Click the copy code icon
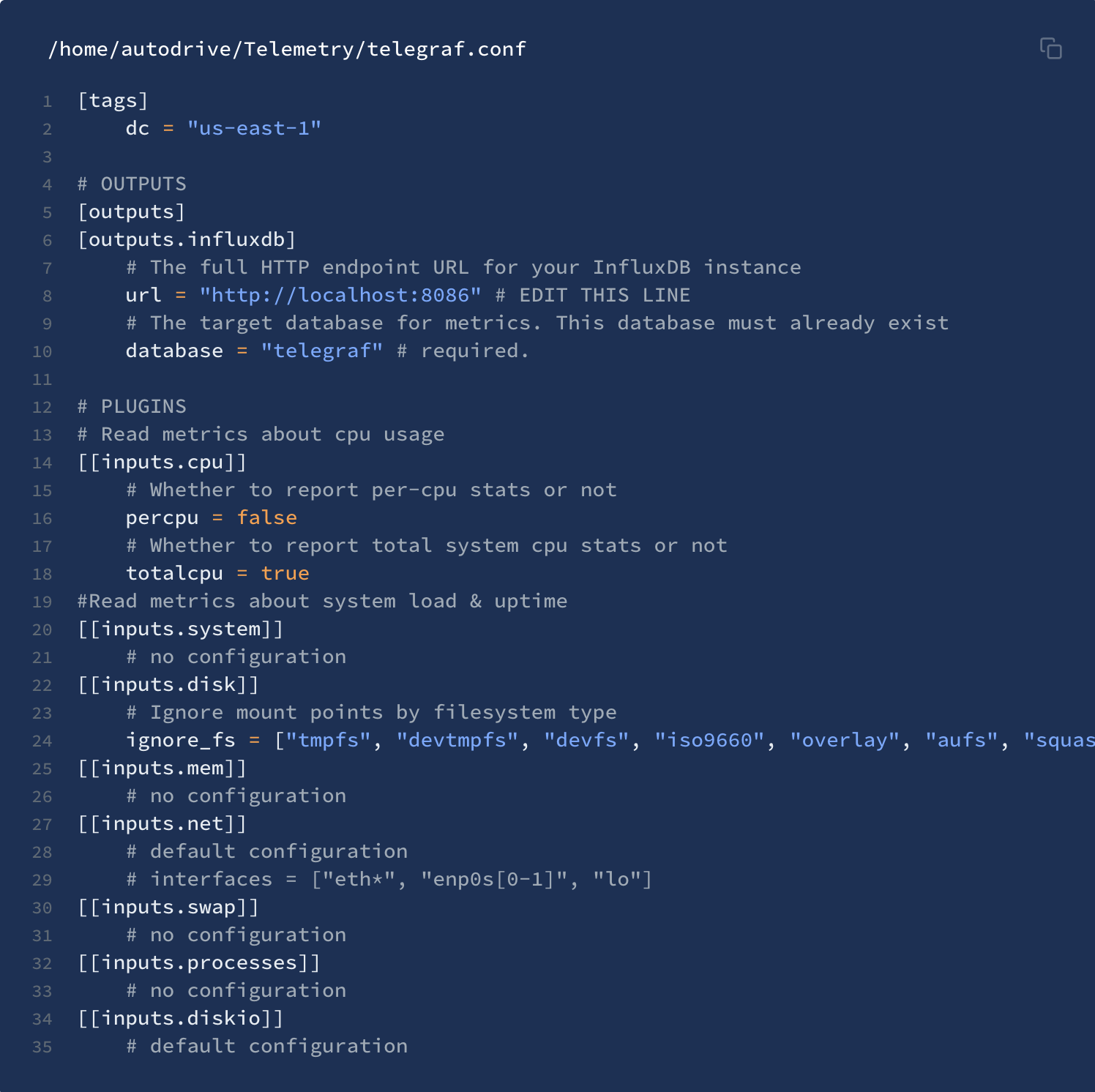 point(1050,48)
